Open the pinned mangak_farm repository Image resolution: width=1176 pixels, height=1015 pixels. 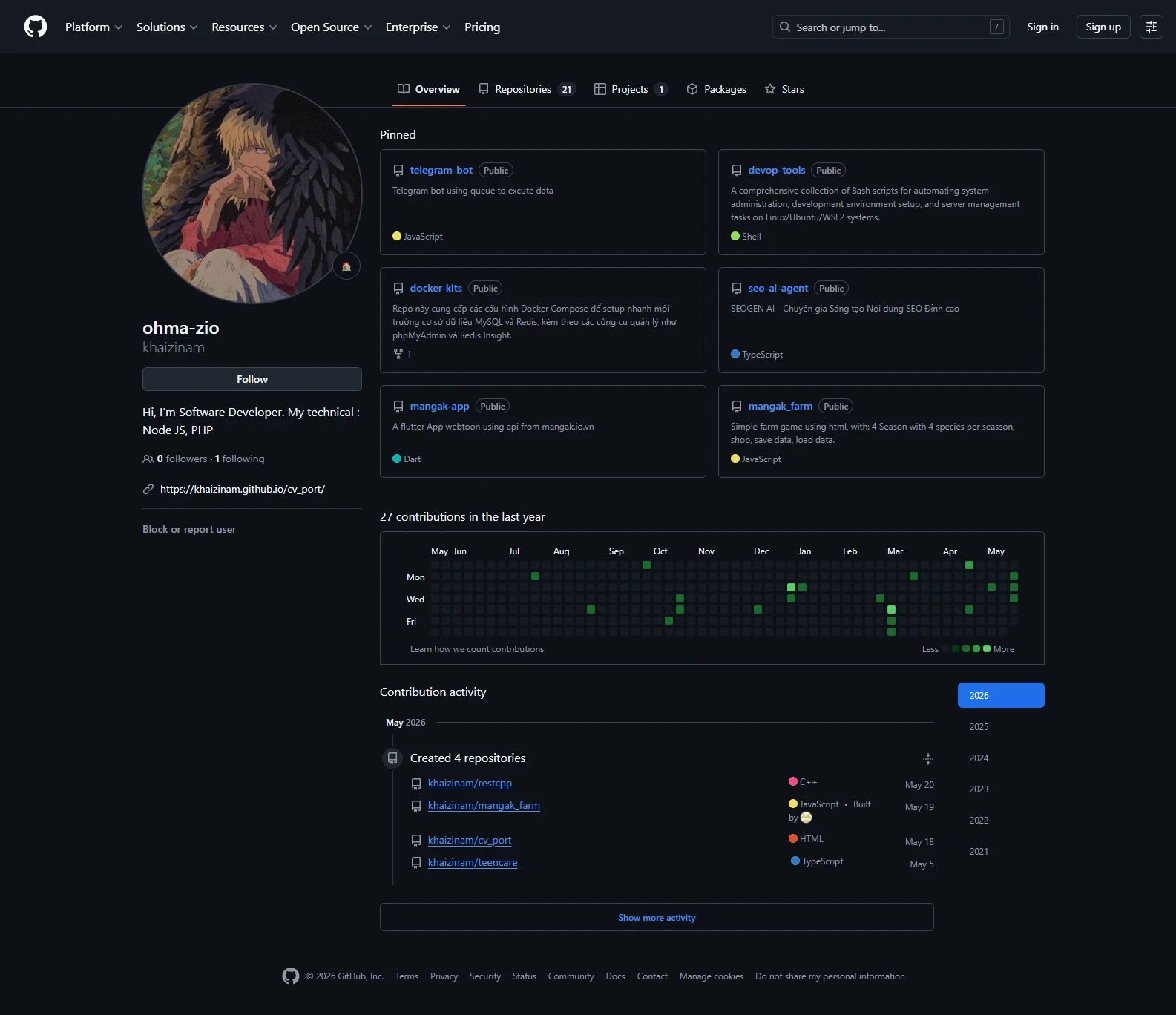tap(781, 406)
